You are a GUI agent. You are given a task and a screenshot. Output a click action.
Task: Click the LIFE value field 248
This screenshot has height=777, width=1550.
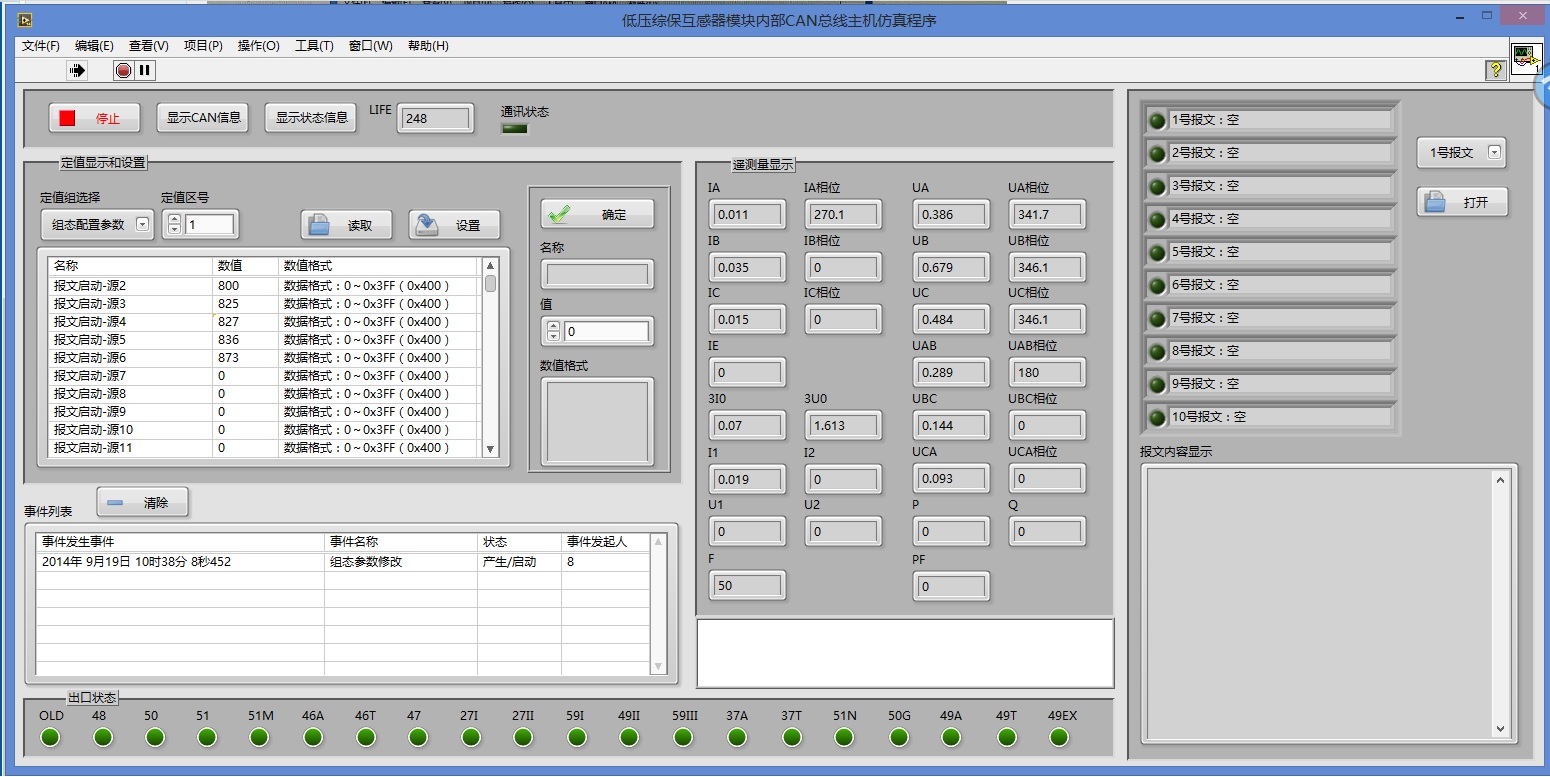tap(436, 119)
